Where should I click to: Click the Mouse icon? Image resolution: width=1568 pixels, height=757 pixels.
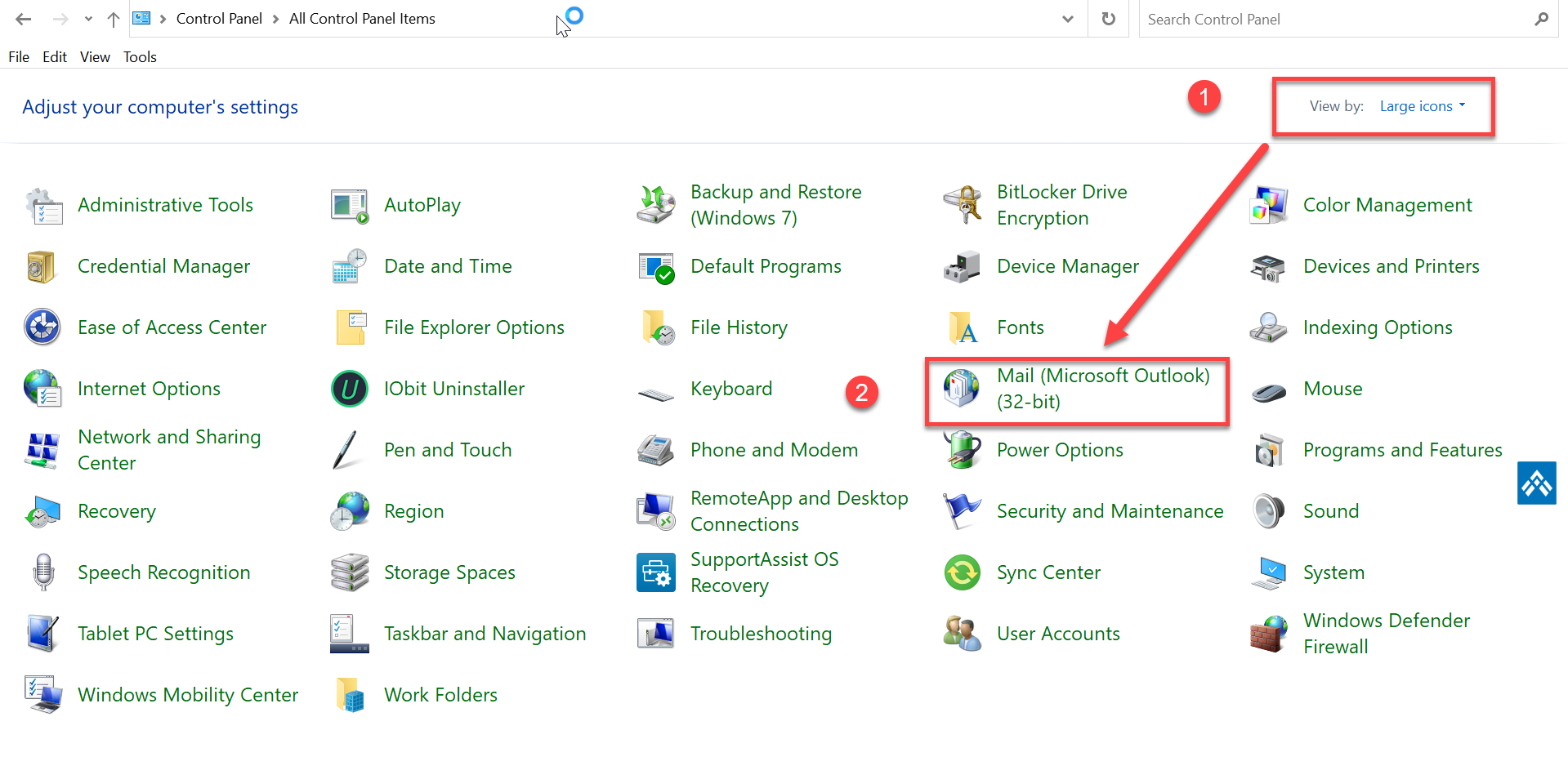pyautogui.click(x=1269, y=392)
